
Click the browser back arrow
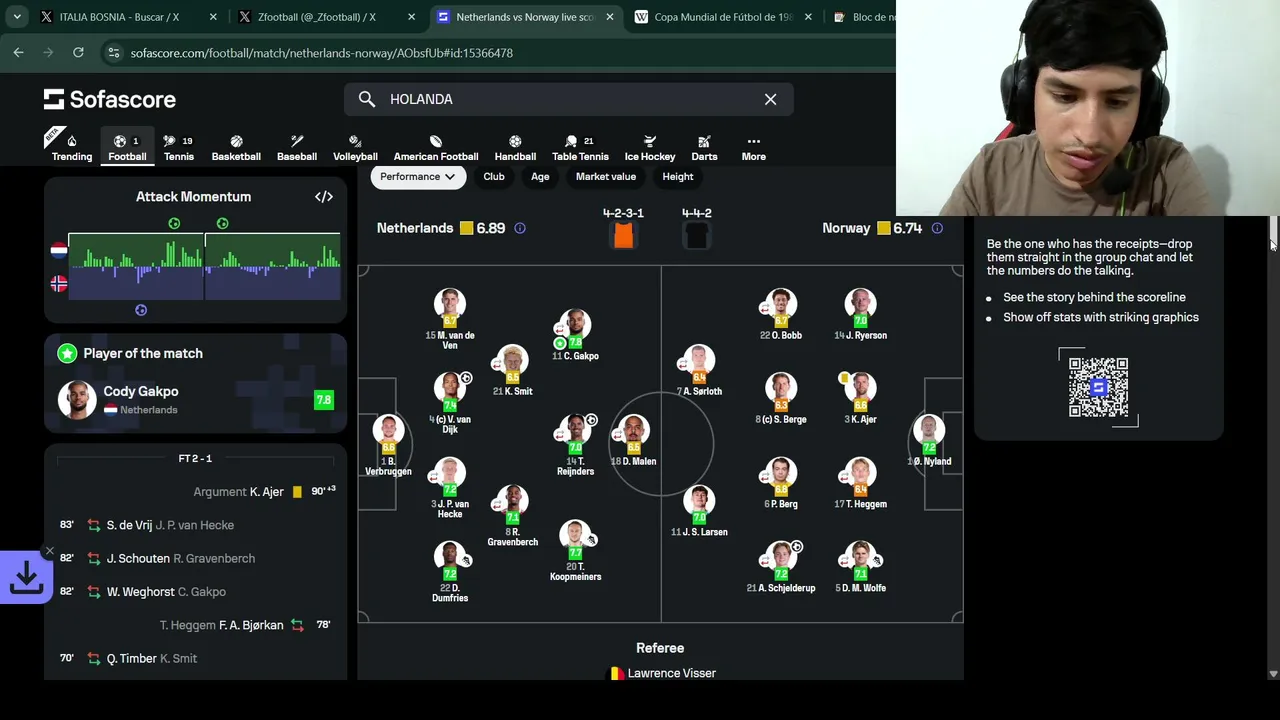tap(18, 52)
